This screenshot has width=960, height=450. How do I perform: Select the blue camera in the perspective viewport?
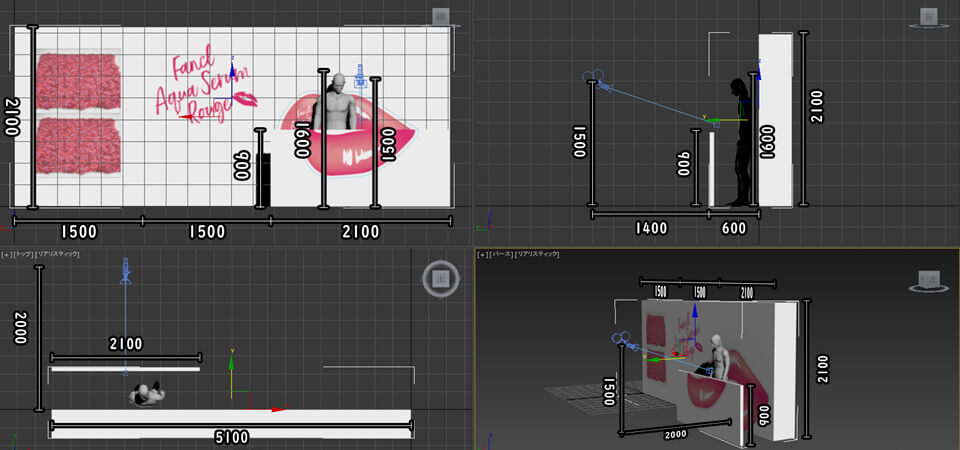tap(623, 339)
